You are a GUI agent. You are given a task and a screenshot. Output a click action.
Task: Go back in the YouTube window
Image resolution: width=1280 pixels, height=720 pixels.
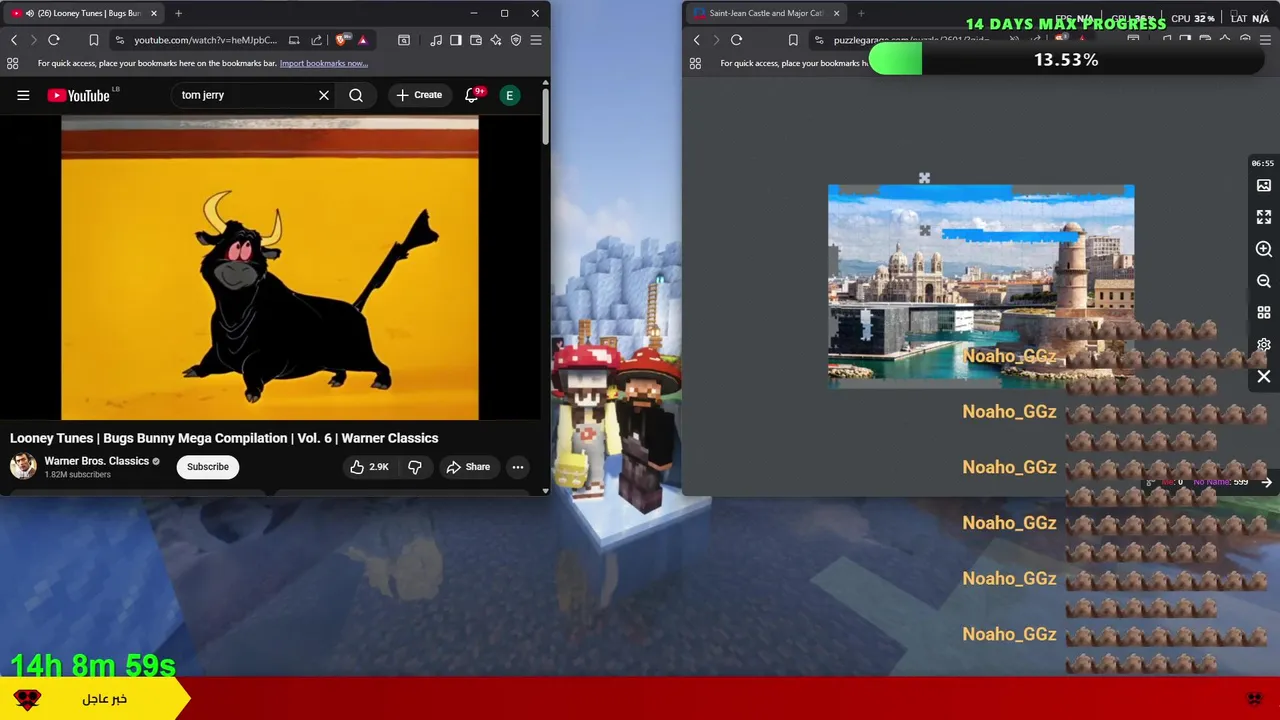pyautogui.click(x=14, y=40)
